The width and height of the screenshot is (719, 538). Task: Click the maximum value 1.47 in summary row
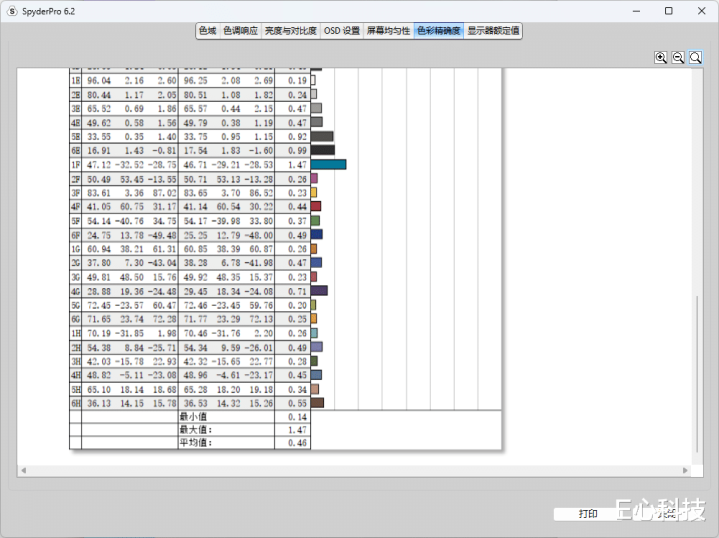point(297,430)
